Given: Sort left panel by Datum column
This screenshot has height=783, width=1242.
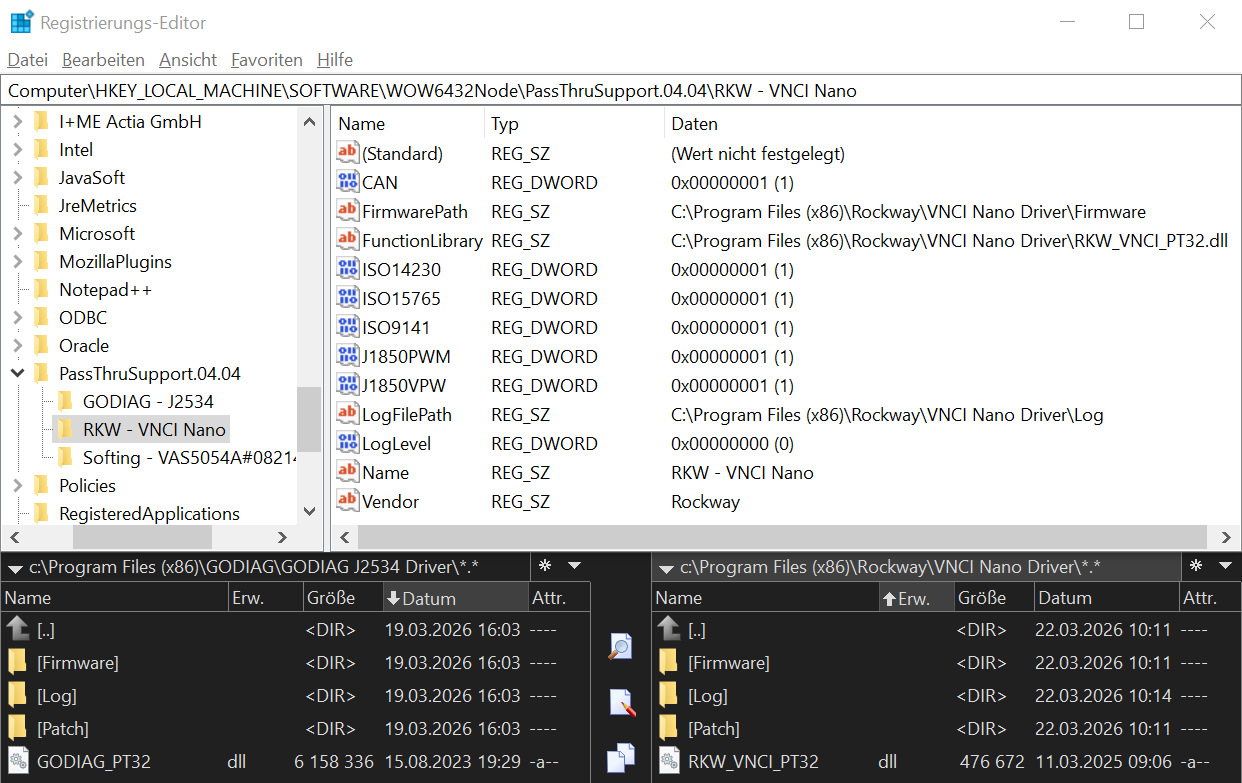Looking at the screenshot, I should tap(455, 598).
